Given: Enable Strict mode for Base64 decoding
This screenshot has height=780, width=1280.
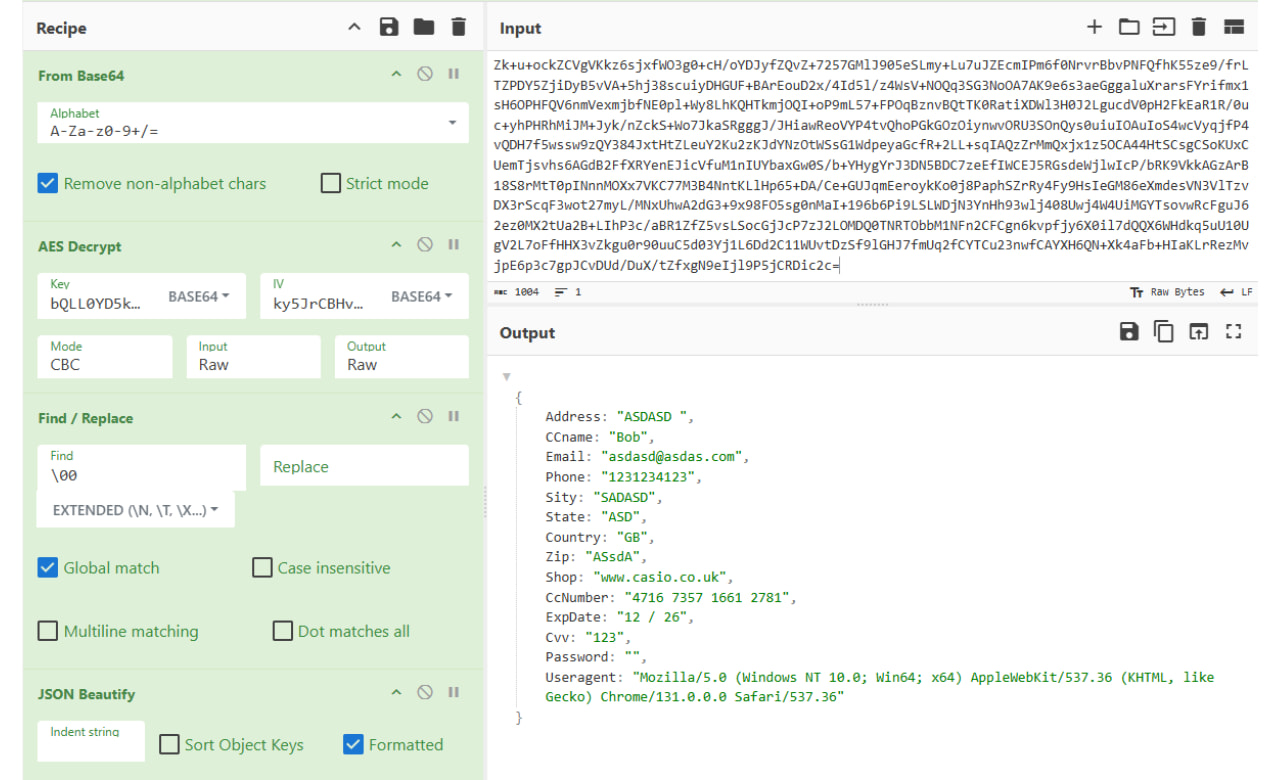Looking at the screenshot, I should pos(330,183).
